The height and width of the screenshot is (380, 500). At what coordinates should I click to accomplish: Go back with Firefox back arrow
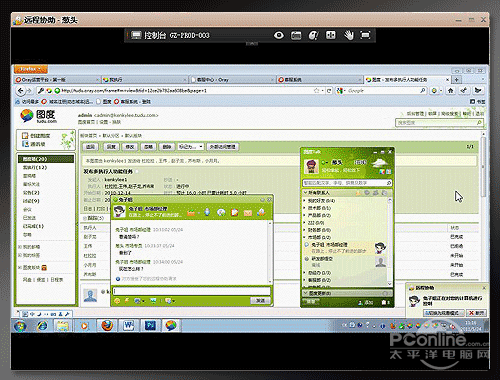[21, 91]
